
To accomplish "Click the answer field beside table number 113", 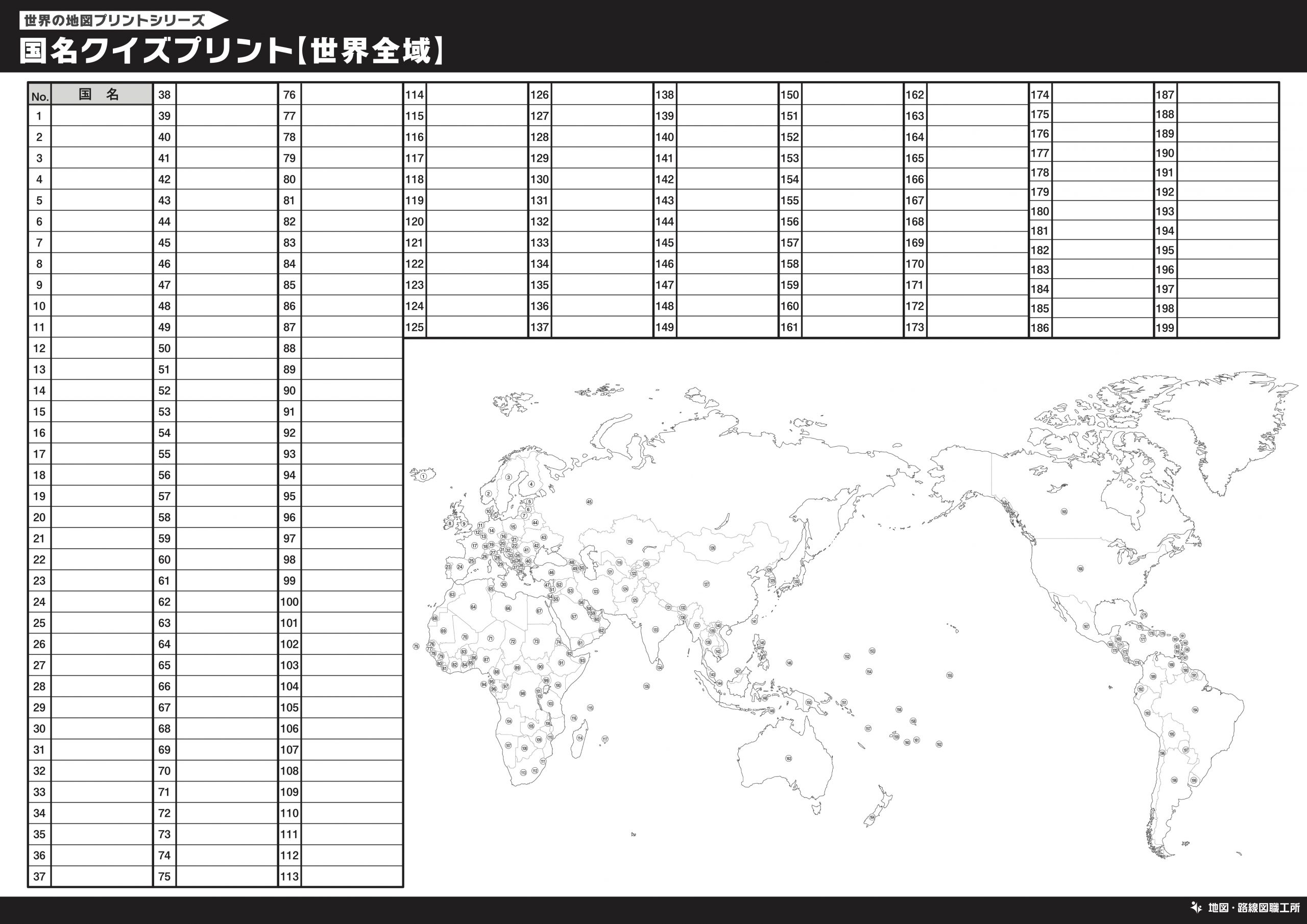I will [x=352, y=876].
